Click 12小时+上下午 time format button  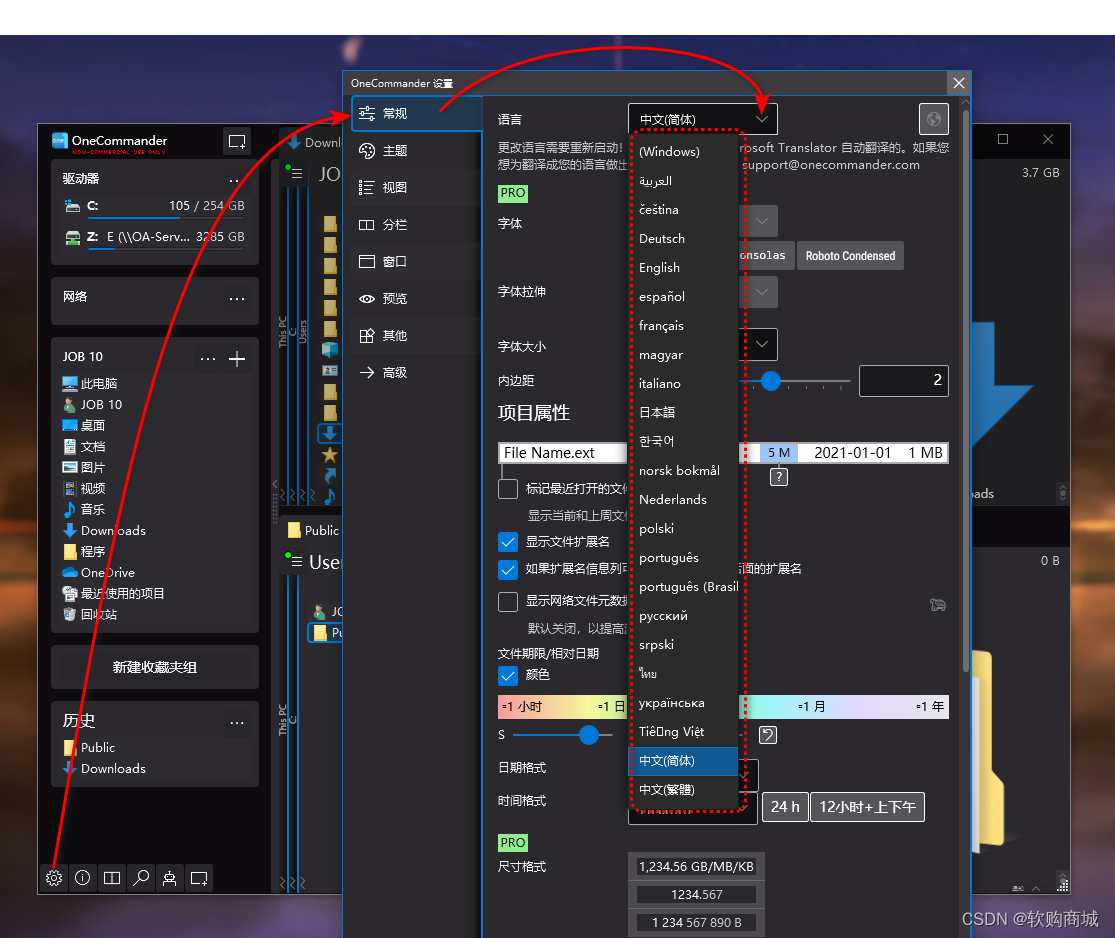coord(868,807)
